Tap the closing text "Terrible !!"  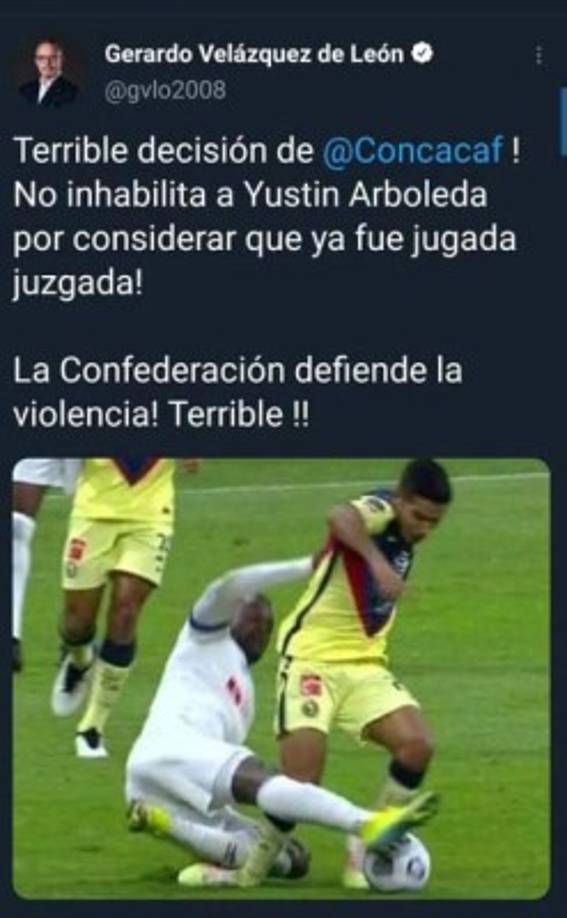click(x=238, y=415)
